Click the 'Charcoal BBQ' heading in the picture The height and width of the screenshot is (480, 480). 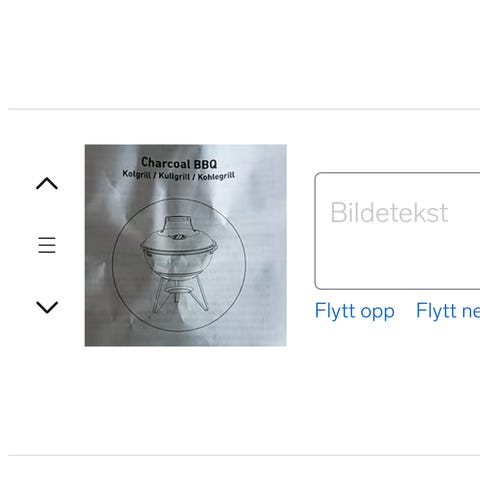179,163
